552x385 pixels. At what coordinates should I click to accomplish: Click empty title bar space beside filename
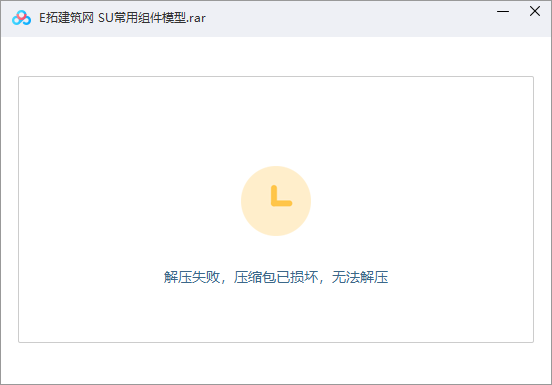[x=349, y=18]
